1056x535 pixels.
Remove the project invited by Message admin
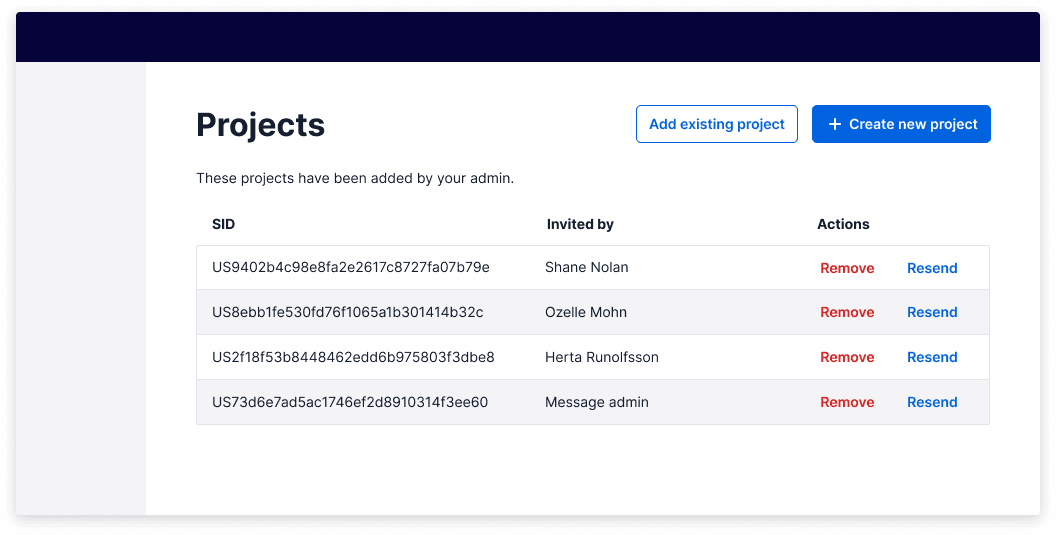point(847,402)
